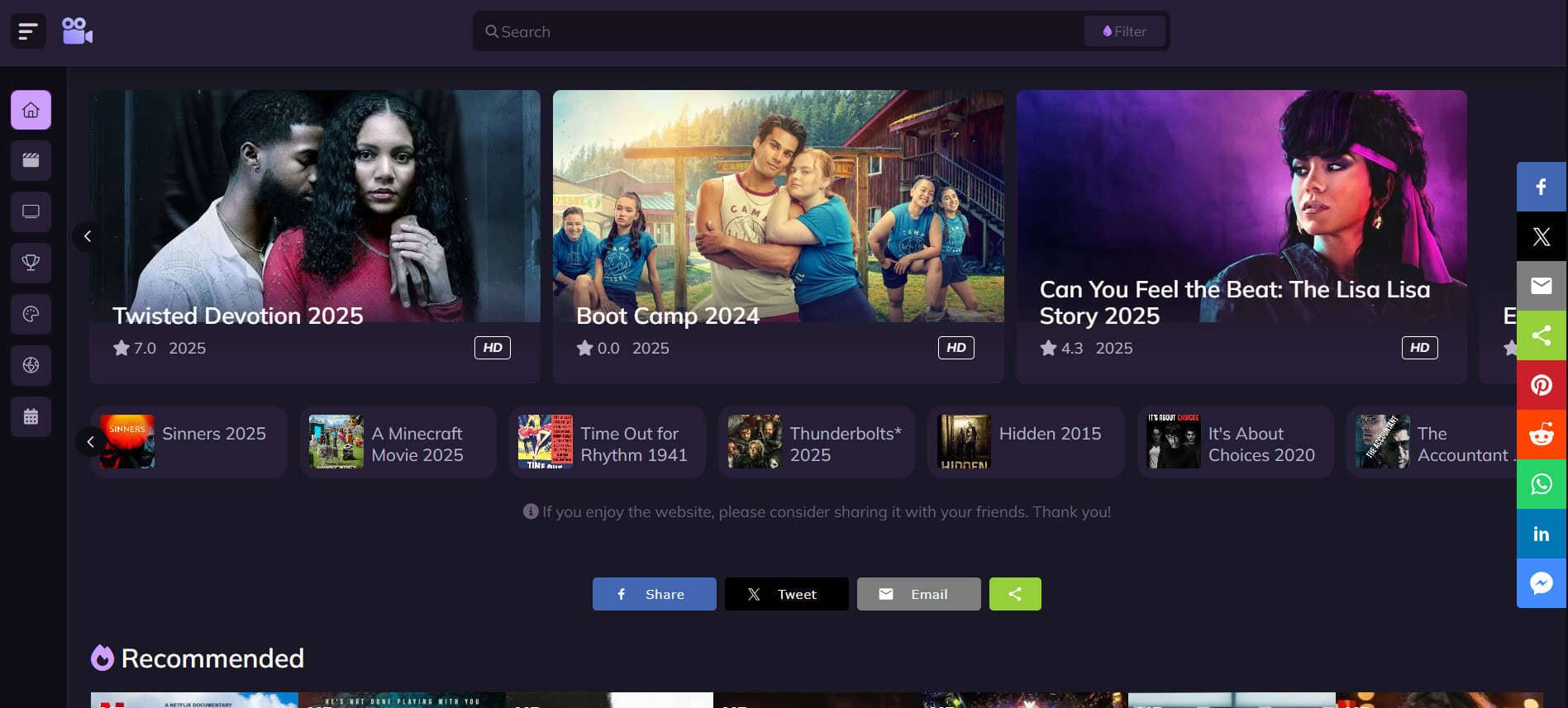This screenshot has width=1568, height=708.
Task: Click the small green share button
Action: [x=1015, y=594]
